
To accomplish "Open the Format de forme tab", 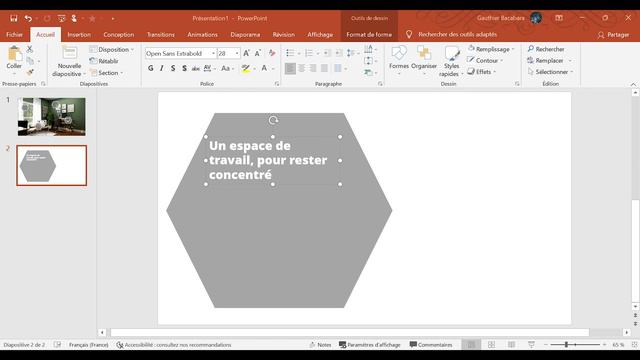I will 369,35.
